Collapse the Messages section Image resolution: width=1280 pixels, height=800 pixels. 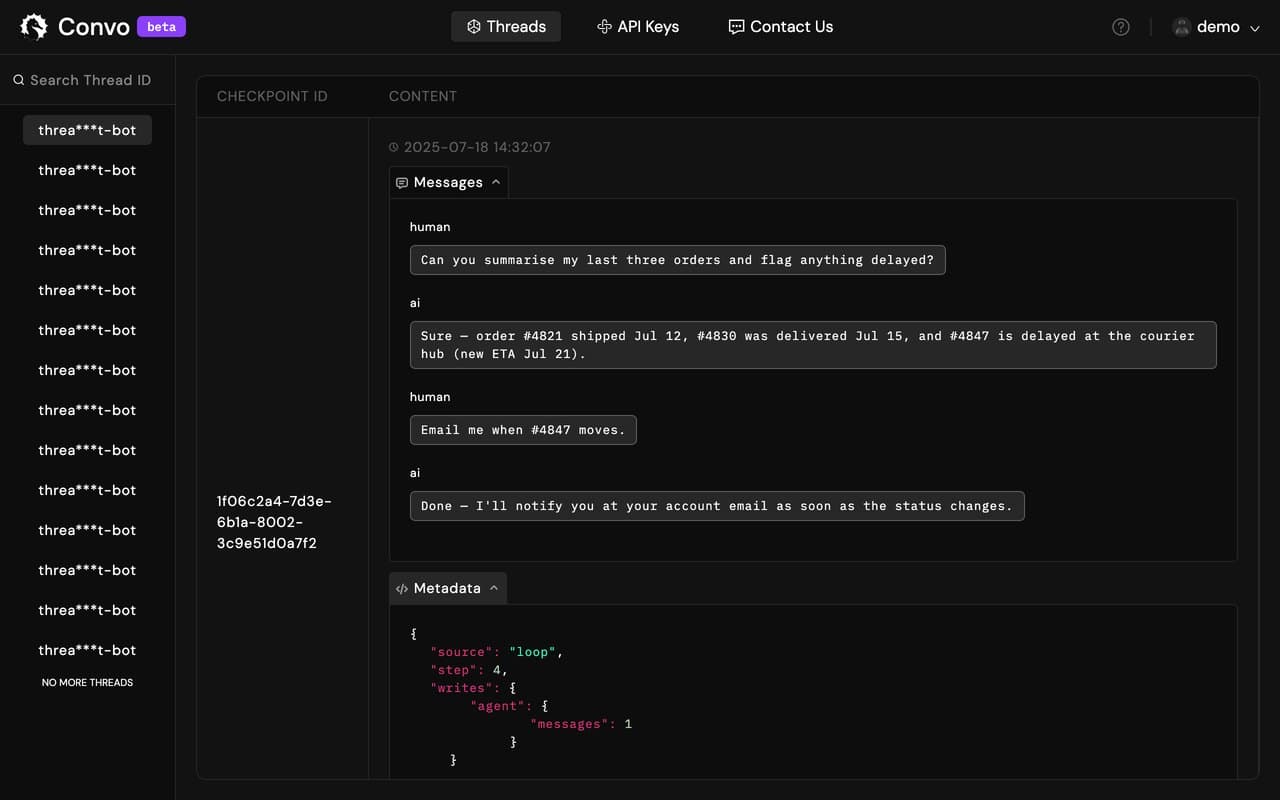pos(448,182)
